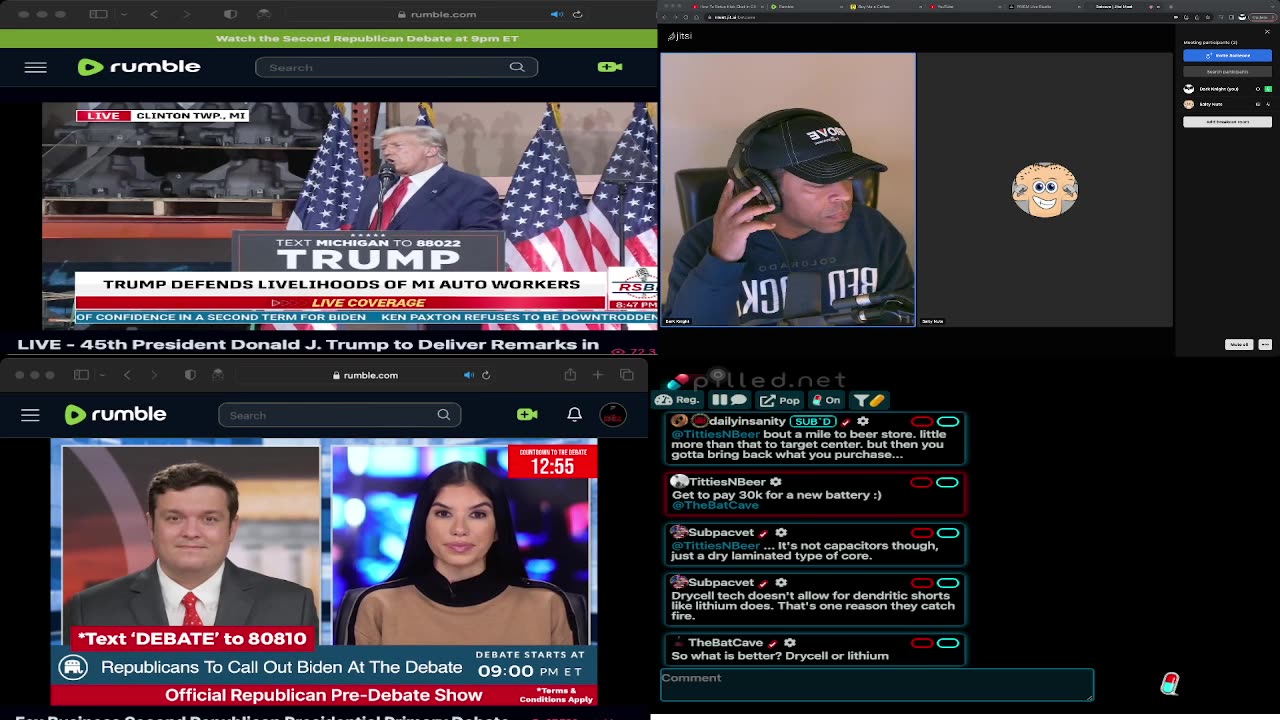Click the green upload camera icon in bottom Rumble window

tap(527, 414)
